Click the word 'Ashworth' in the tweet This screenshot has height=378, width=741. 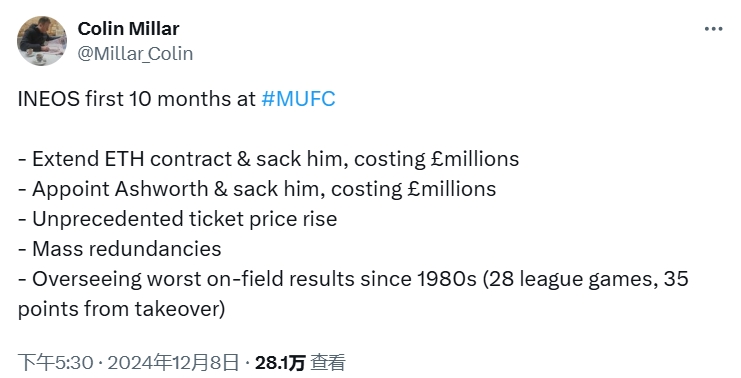[161, 189]
